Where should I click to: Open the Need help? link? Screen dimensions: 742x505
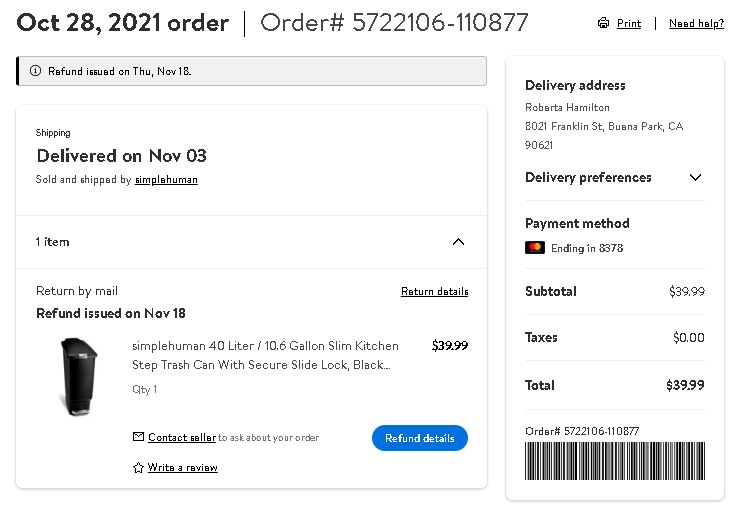click(696, 23)
